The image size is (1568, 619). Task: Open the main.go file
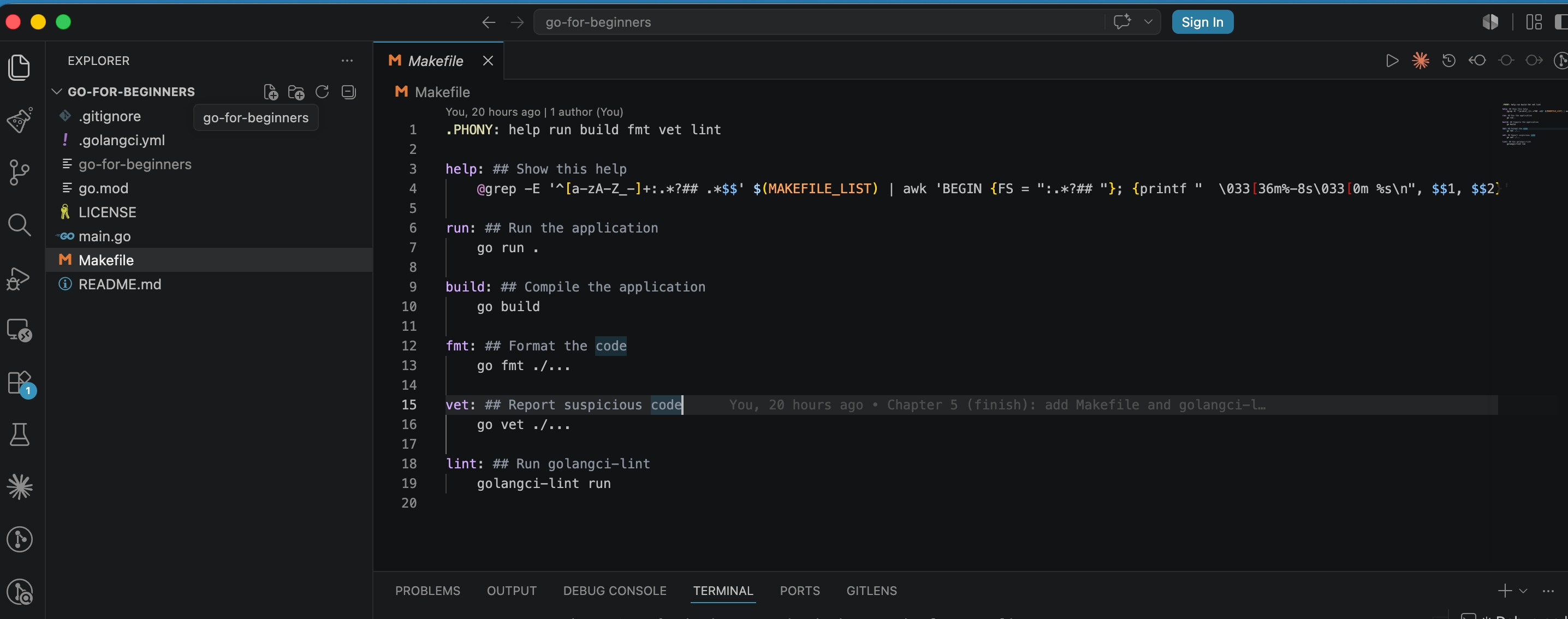pyautogui.click(x=209, y=236)
